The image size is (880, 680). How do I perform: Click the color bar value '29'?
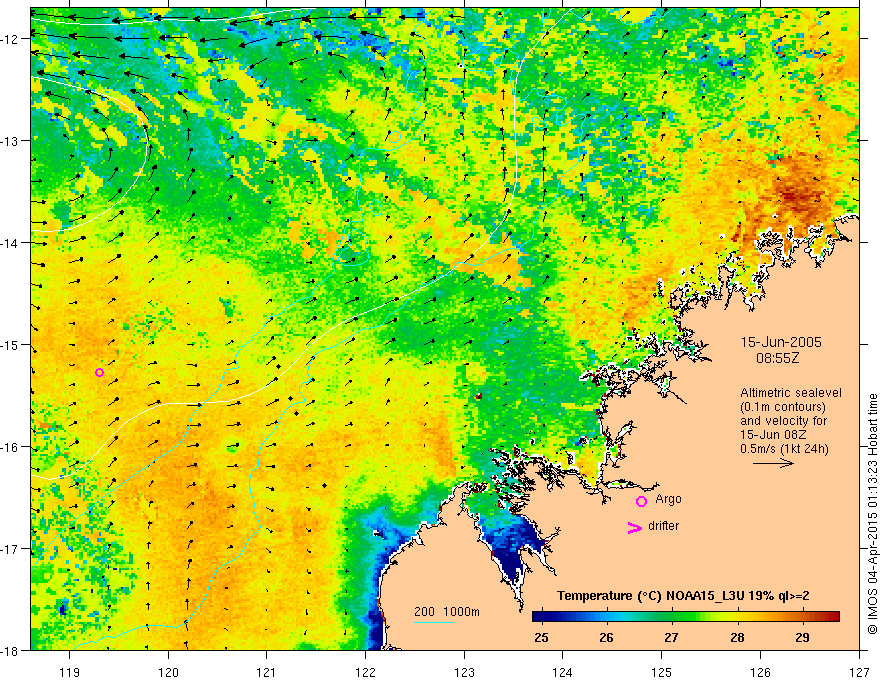coord(802,637)
